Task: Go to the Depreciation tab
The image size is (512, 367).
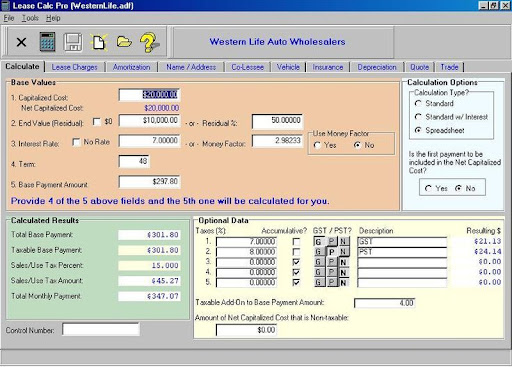Action: (377, 67)
